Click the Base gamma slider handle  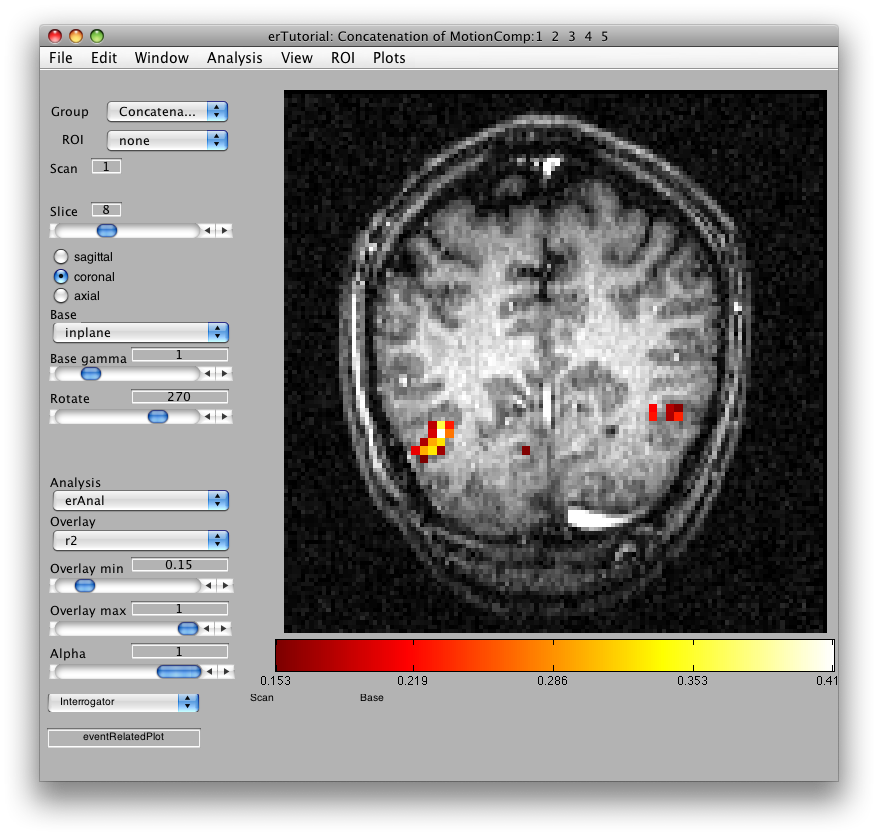91,373
